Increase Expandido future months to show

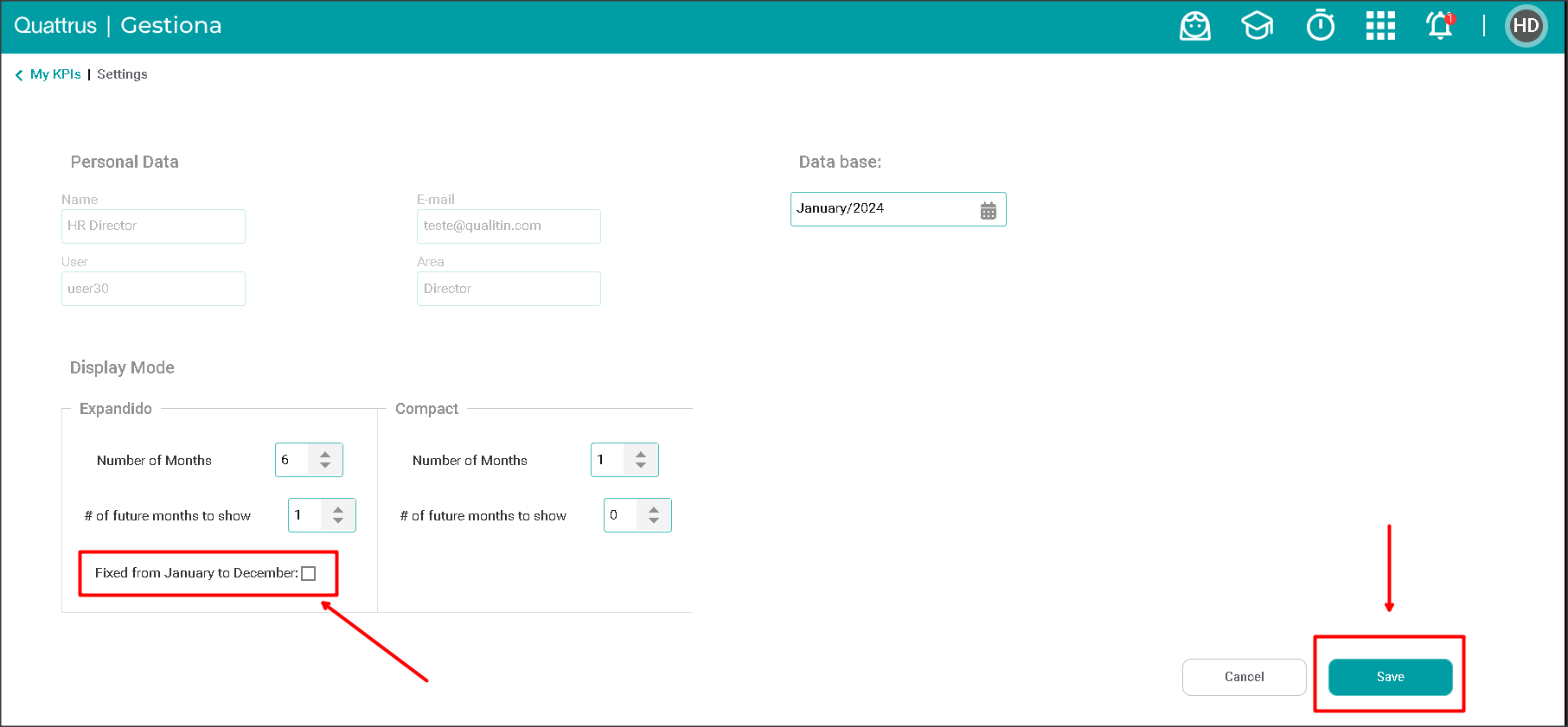pyautogui.click(x=338, y=509)
